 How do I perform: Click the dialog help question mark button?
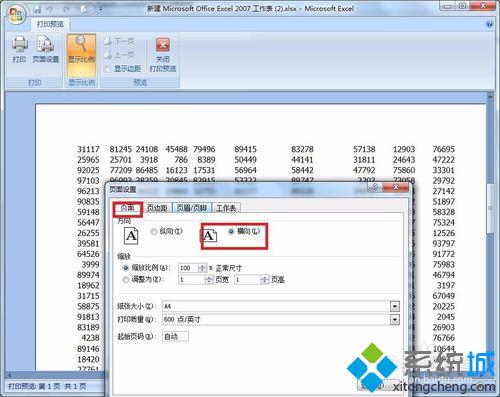375,187
